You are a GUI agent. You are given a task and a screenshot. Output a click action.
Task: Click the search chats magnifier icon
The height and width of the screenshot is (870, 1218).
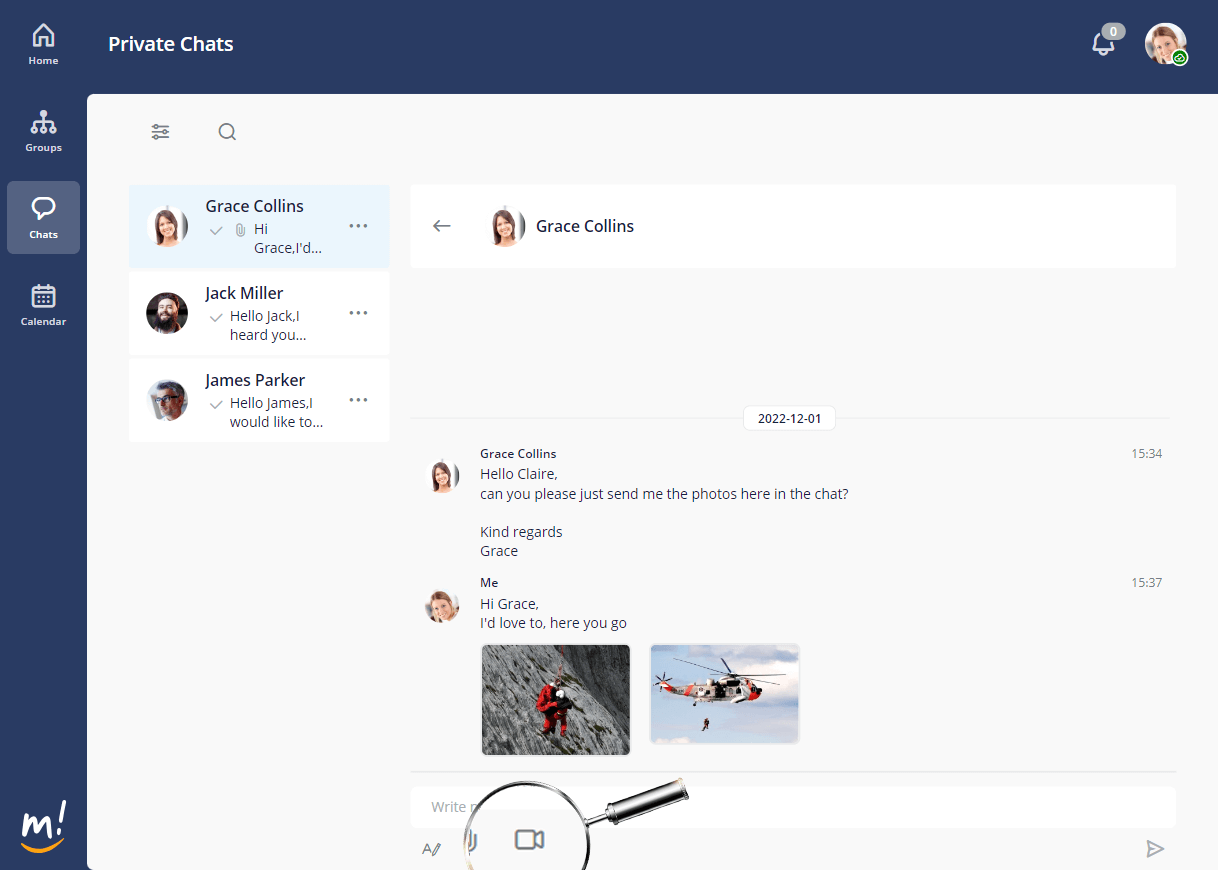227,132
